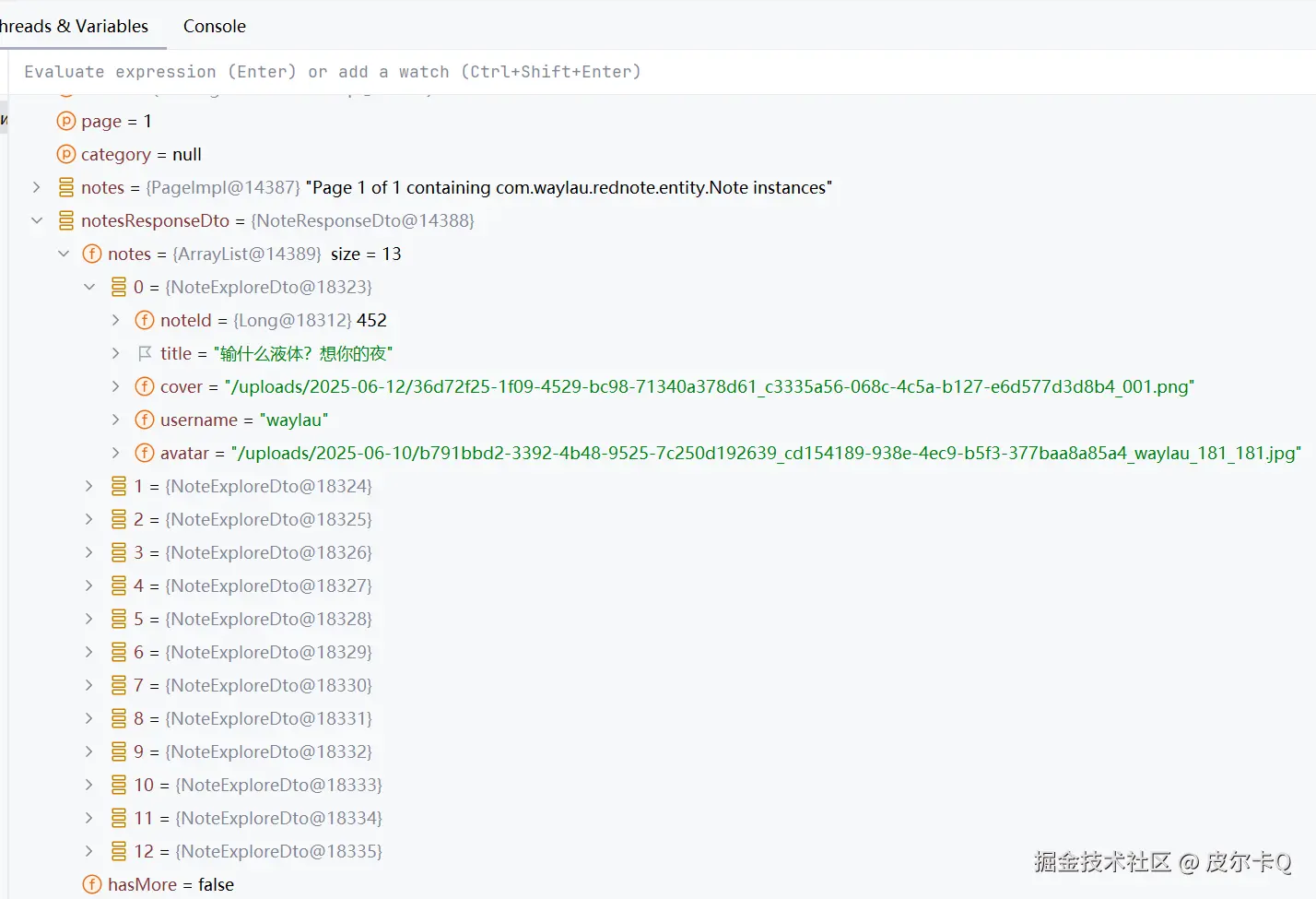Select the cover path ending _001.png
The height and width of the screenshot is (899, 1316).
click(x=710, y=386)
